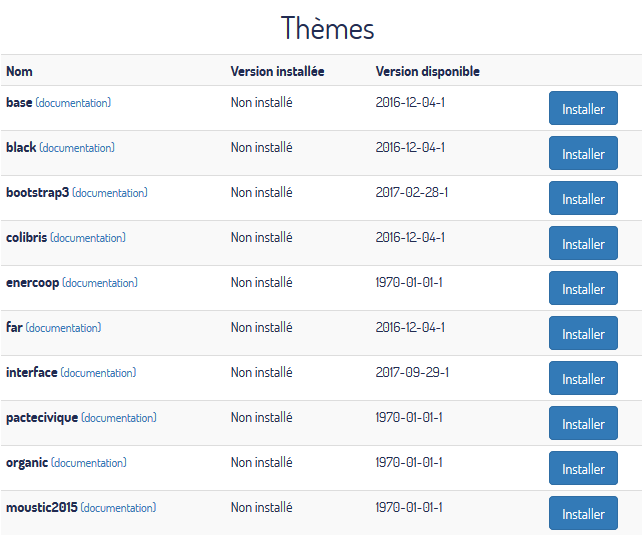Open documentation link for base theme
The width and height of the screenshot is (642, 546).
pyautogui.click(x=73, y=103)
